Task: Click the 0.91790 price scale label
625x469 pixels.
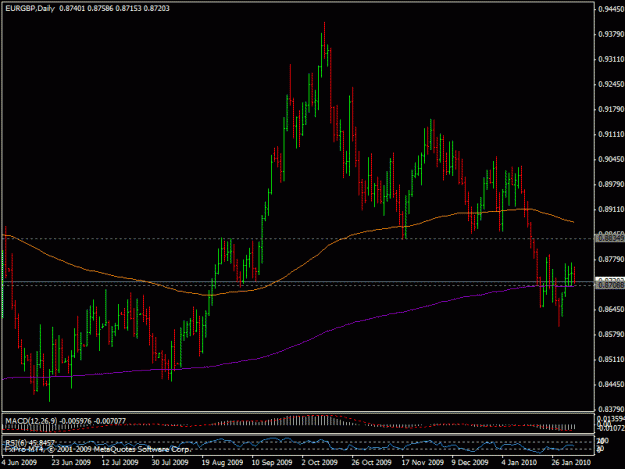Action: (x=611, y=109)
